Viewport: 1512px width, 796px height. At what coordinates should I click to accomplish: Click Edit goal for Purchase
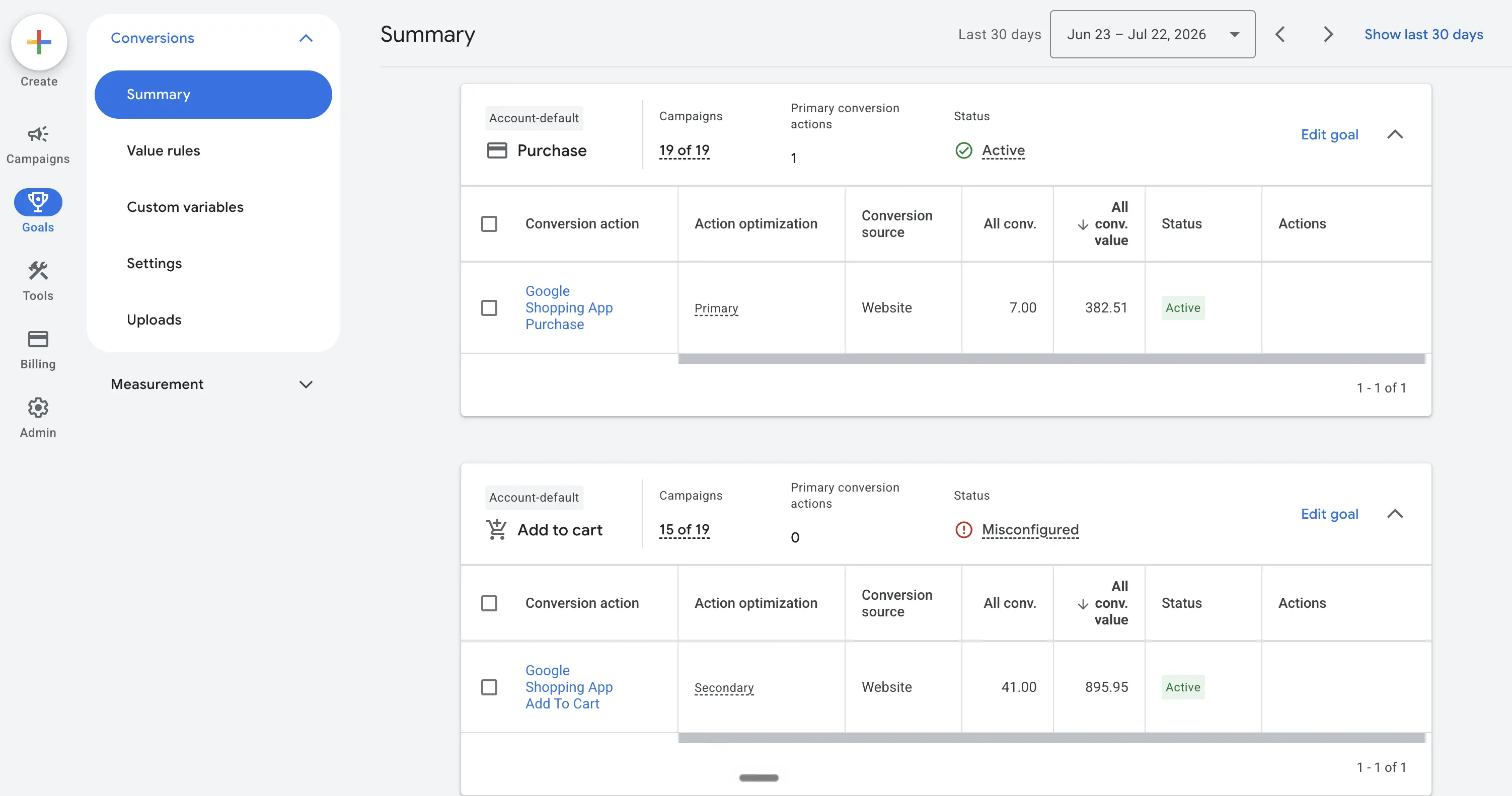click(1329, 135)
